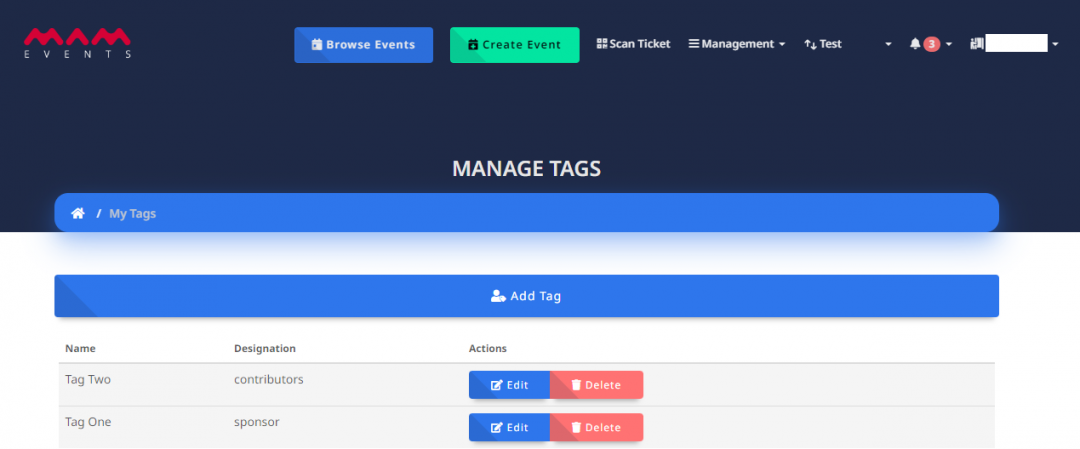Viewport: 1080px width, 449px height.
Task: Open the Browse Events page
Action: pyautogui.click(x=364, y=45)
